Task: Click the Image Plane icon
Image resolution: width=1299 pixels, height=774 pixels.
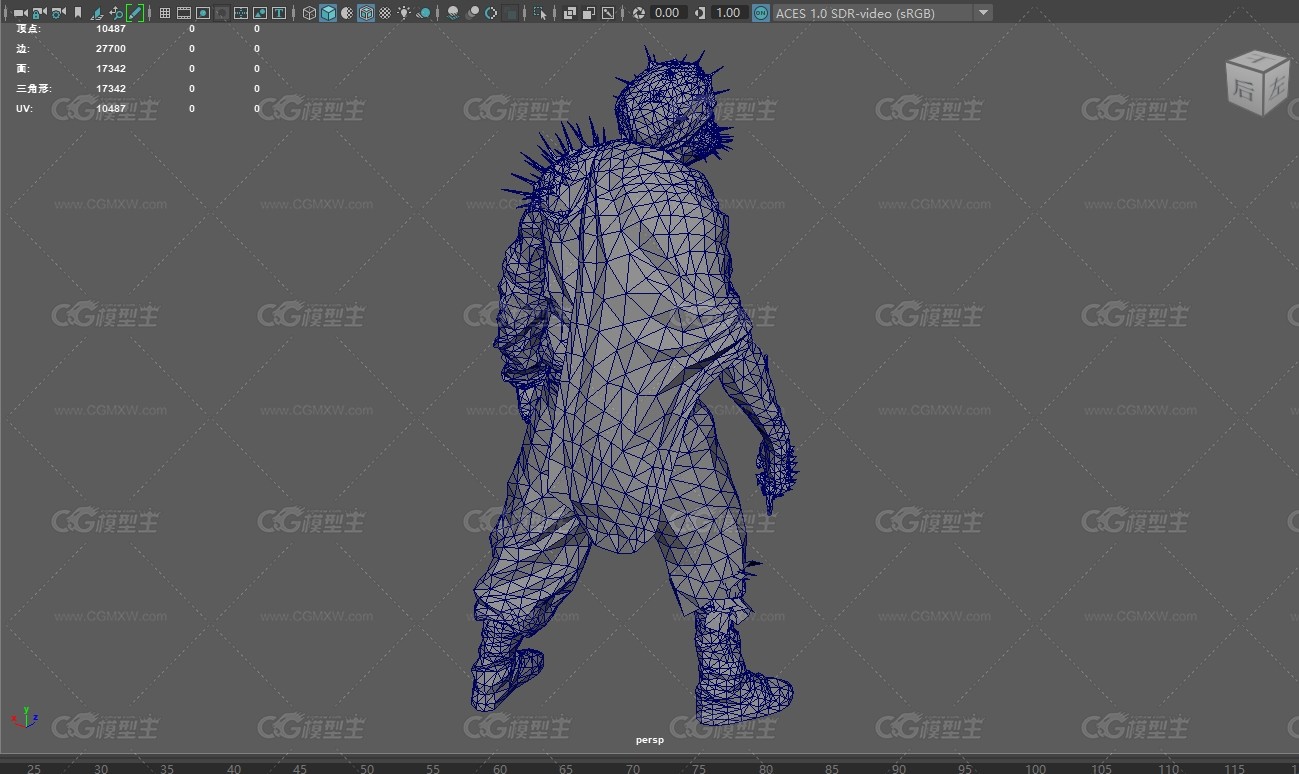Action: click(x=97, y=13)
